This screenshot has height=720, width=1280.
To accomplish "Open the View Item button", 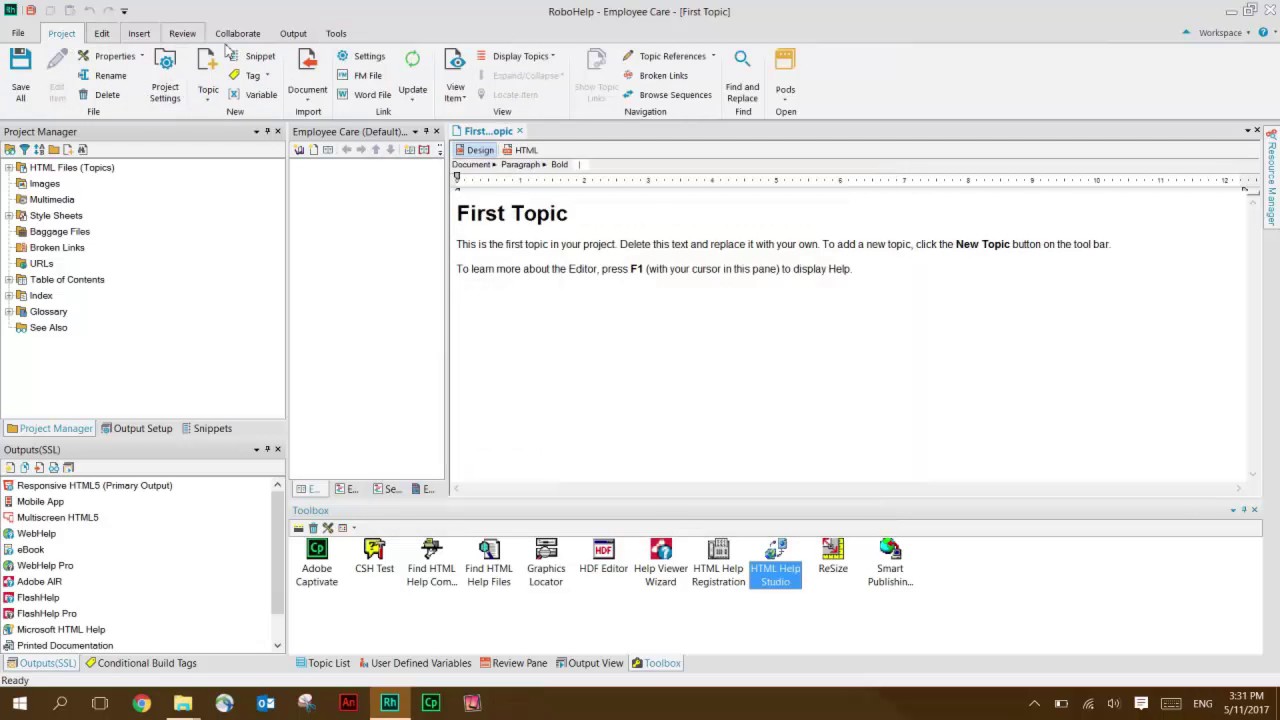I will [x=455, y=74].
